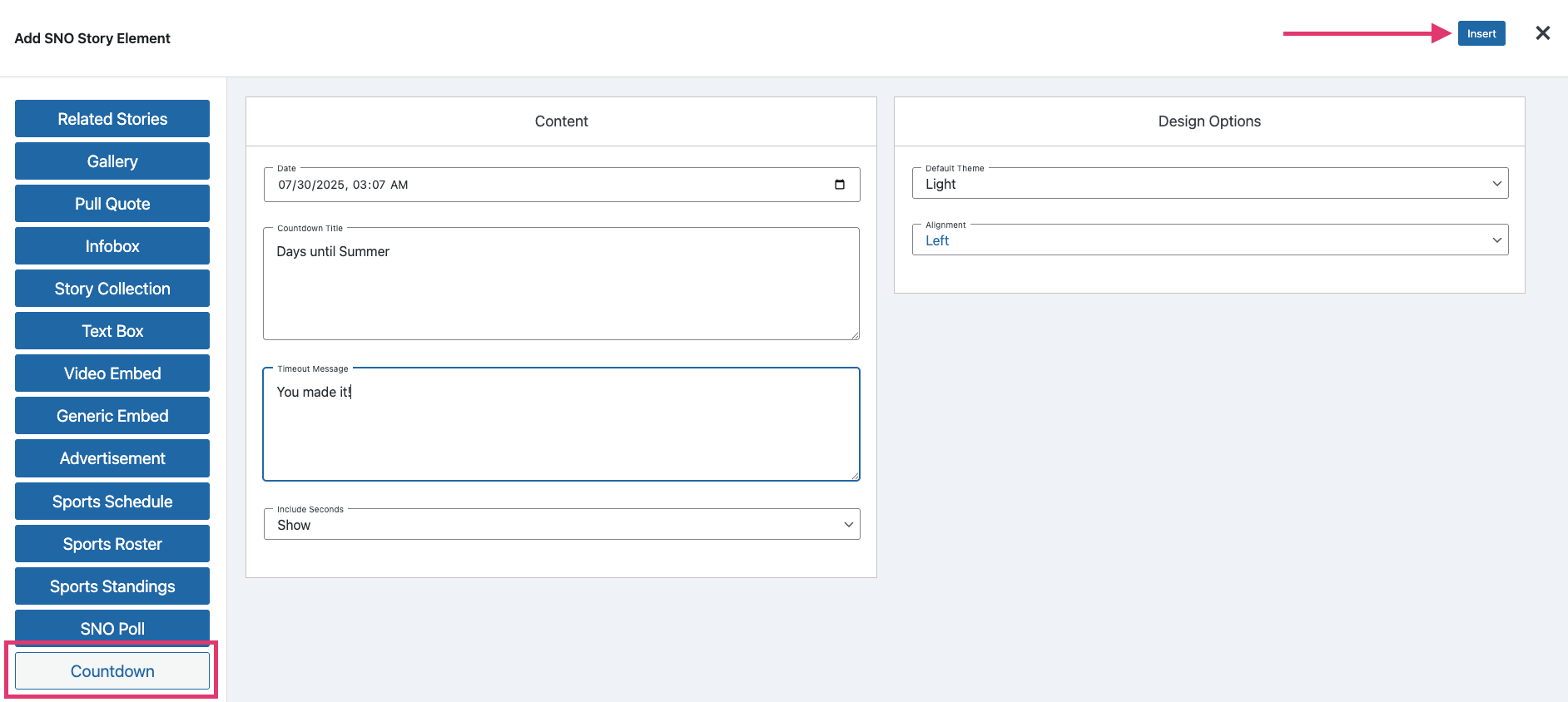
Task: Choose the Text Box element
Action: (112, 331)
